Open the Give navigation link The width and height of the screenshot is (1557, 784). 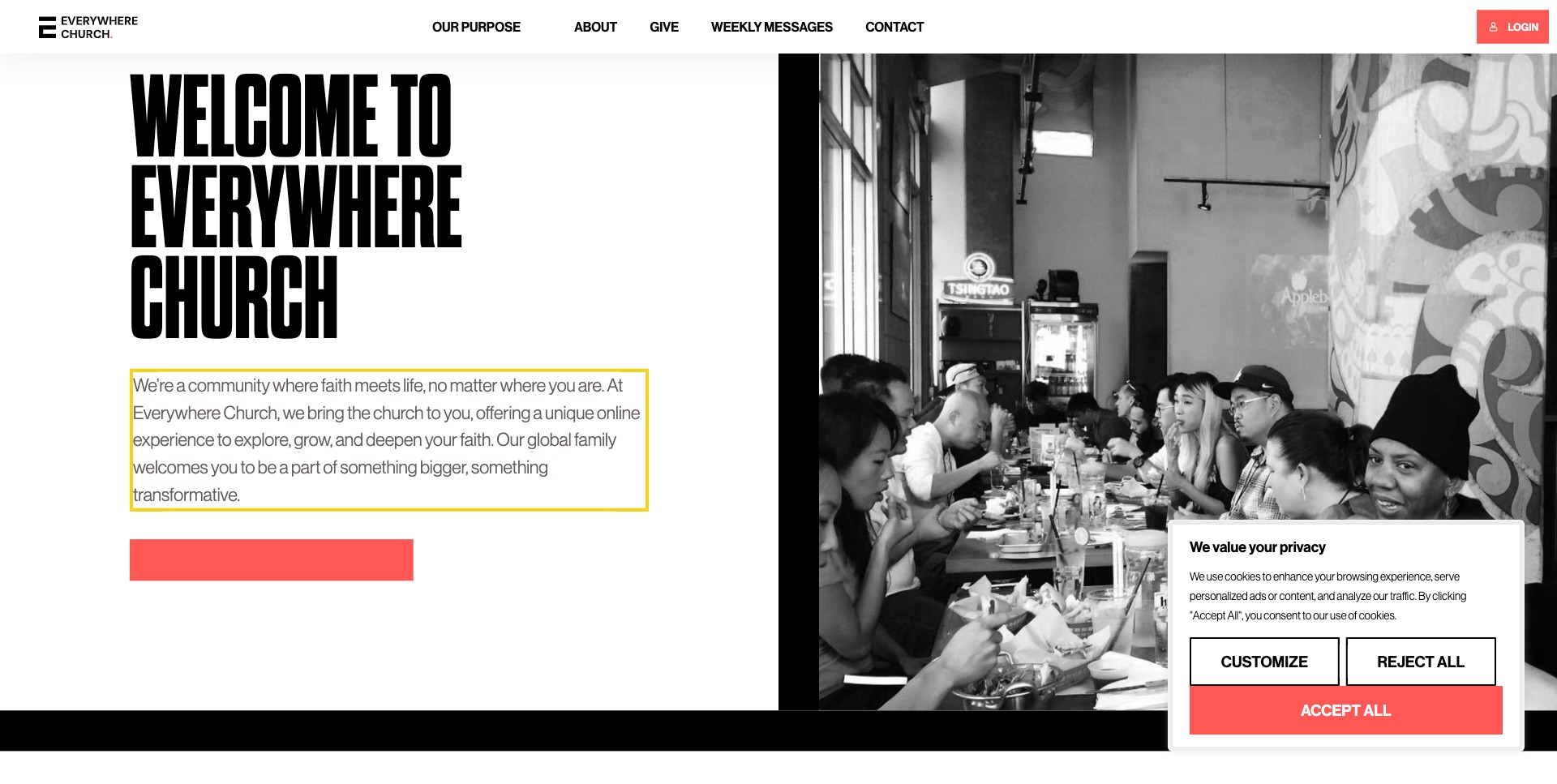pyautogui.click(x=663, y=27)
